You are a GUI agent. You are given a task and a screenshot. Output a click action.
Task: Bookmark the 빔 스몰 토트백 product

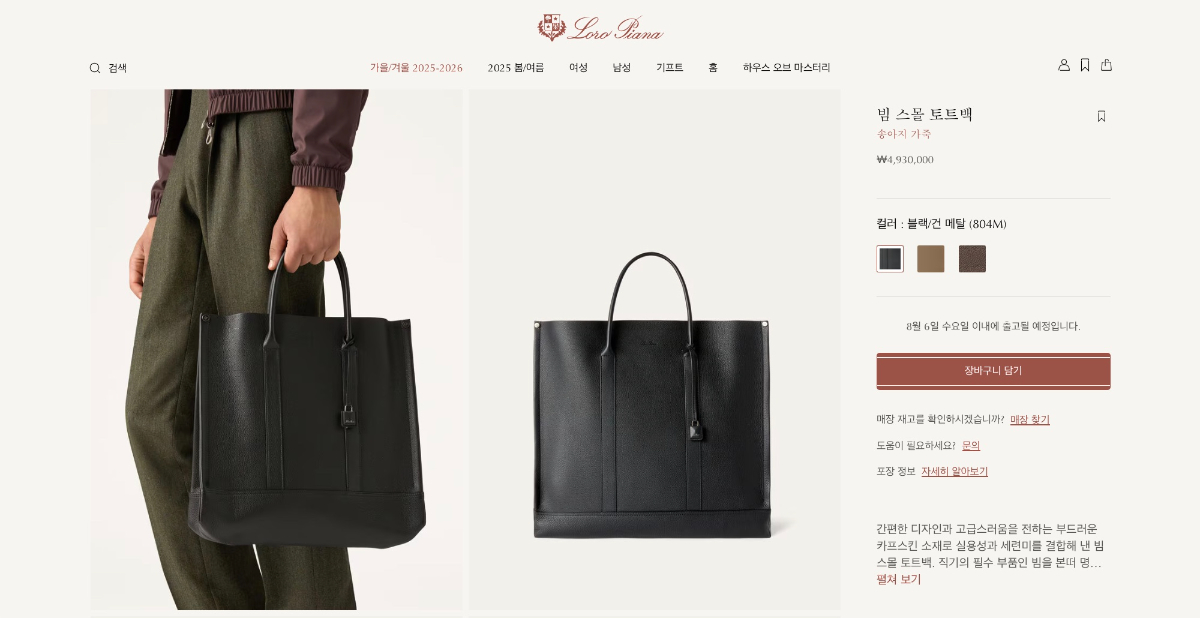(x=1101, y=116)
